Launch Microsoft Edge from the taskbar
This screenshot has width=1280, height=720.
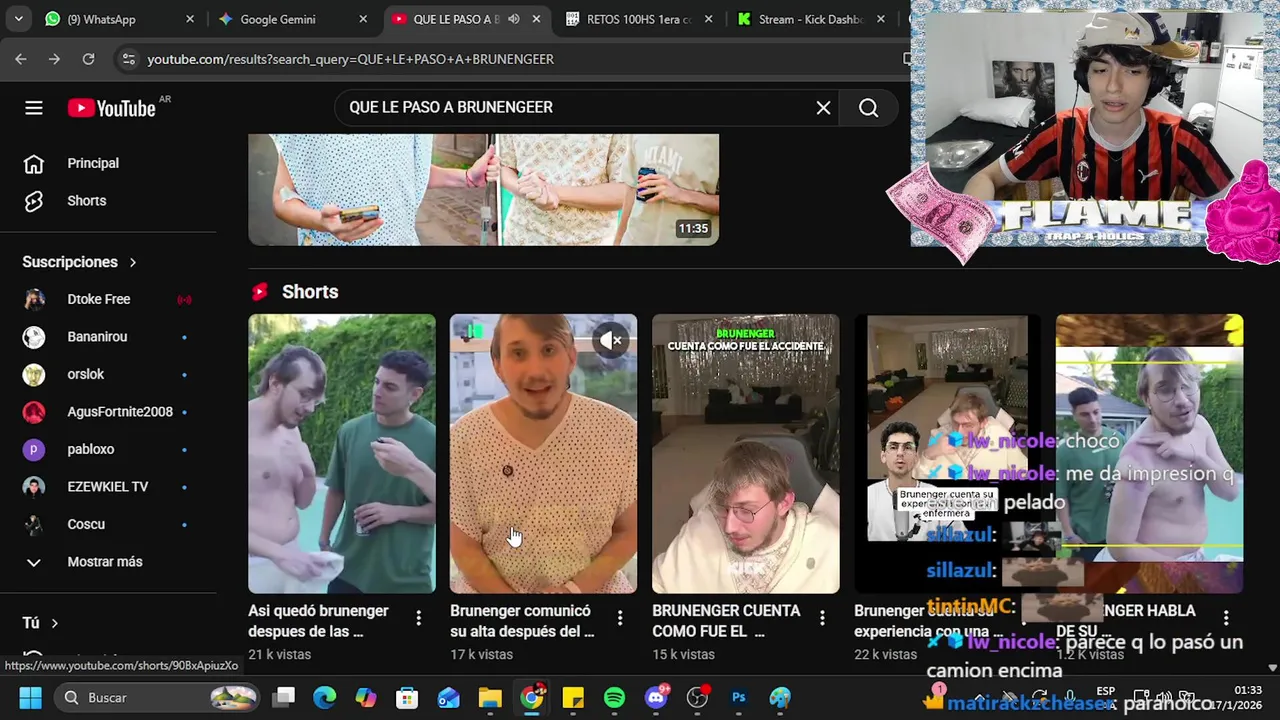tap(325, 698)
